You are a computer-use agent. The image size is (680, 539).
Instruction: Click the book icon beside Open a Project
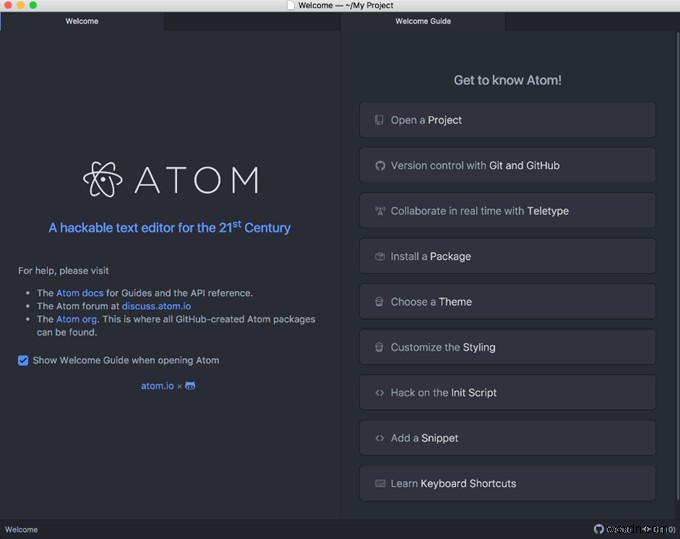pyautogui.click(x=379, y=120)
